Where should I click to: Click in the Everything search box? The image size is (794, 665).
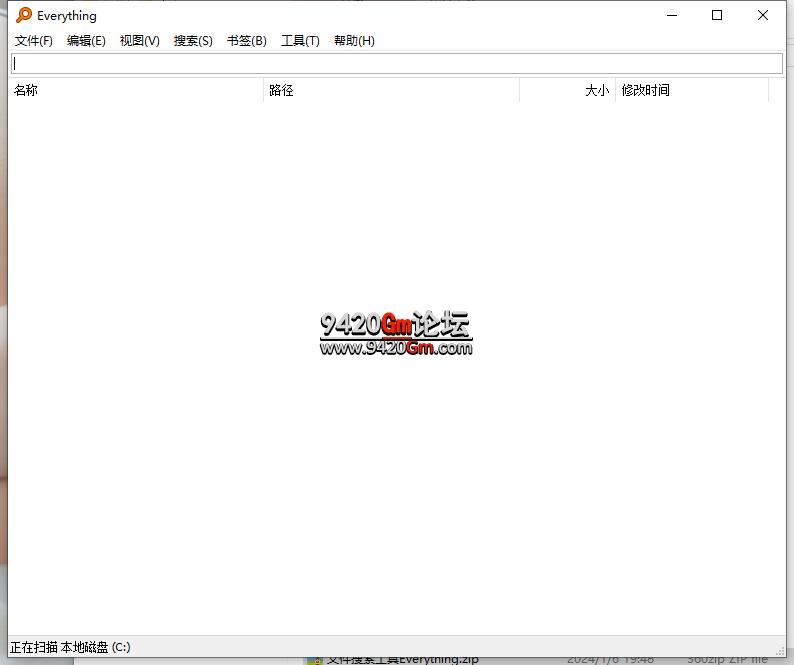397,63
